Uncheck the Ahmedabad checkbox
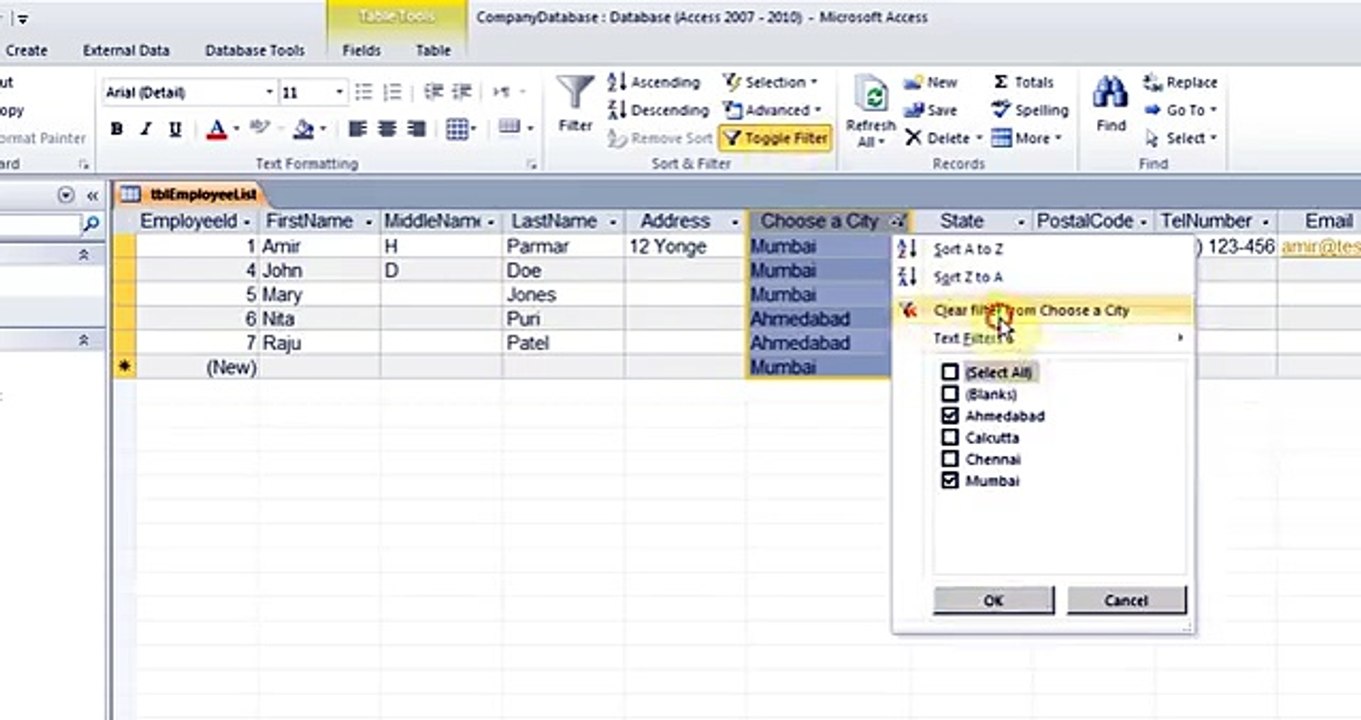The width and height of the screenshot is (1361, 720). point(950,416)
